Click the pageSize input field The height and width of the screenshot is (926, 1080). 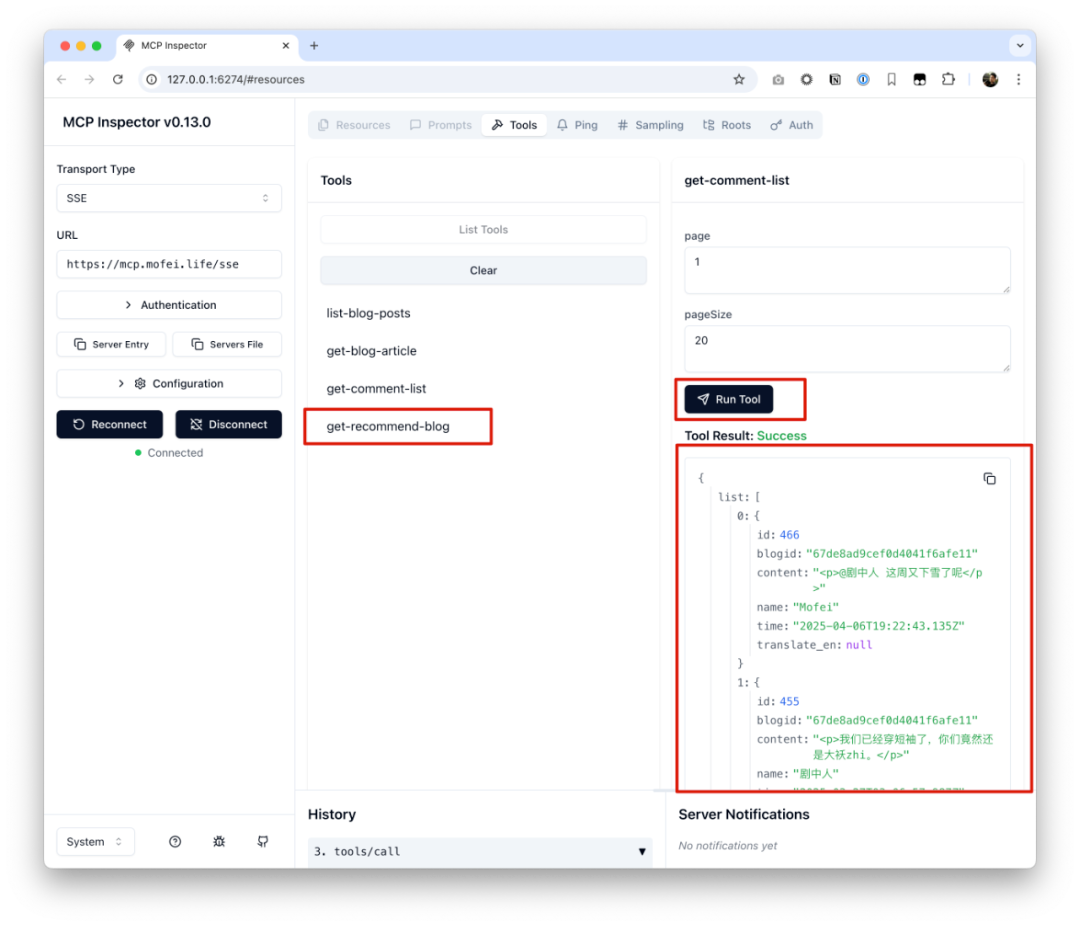(847, 348)
